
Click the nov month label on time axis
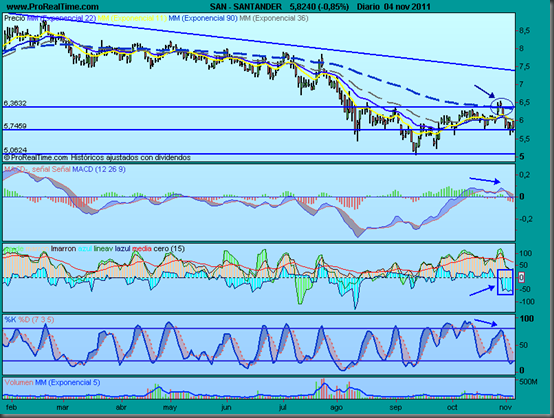coord(506,407)
